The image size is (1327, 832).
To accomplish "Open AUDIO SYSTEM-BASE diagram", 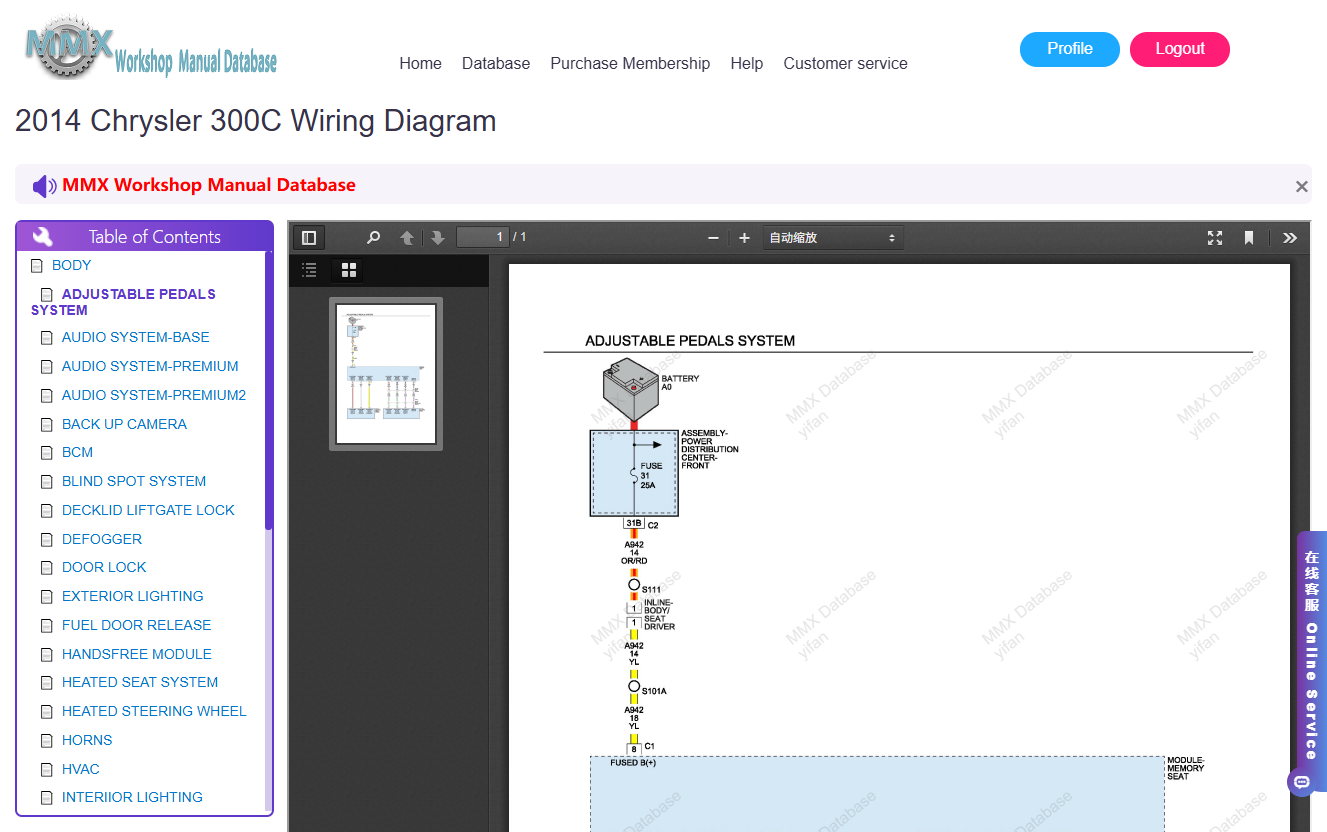I will click(x=135, y=337).
